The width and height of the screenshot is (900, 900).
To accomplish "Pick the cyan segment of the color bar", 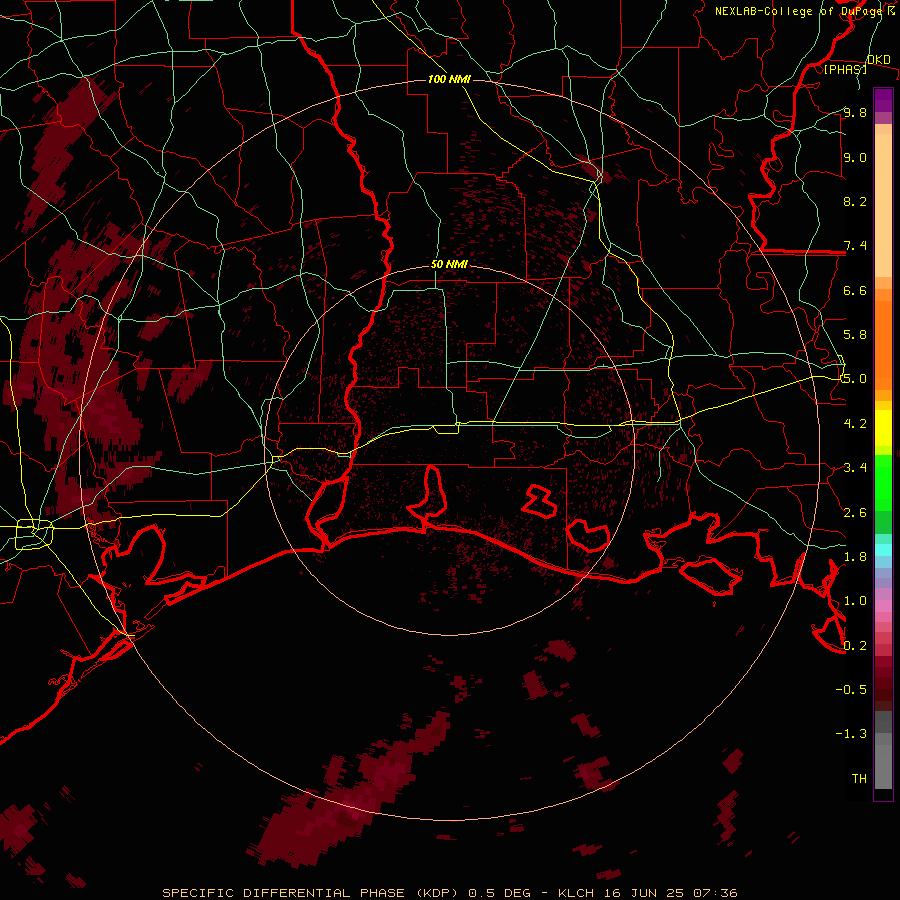I will click(x=883, y=550).
